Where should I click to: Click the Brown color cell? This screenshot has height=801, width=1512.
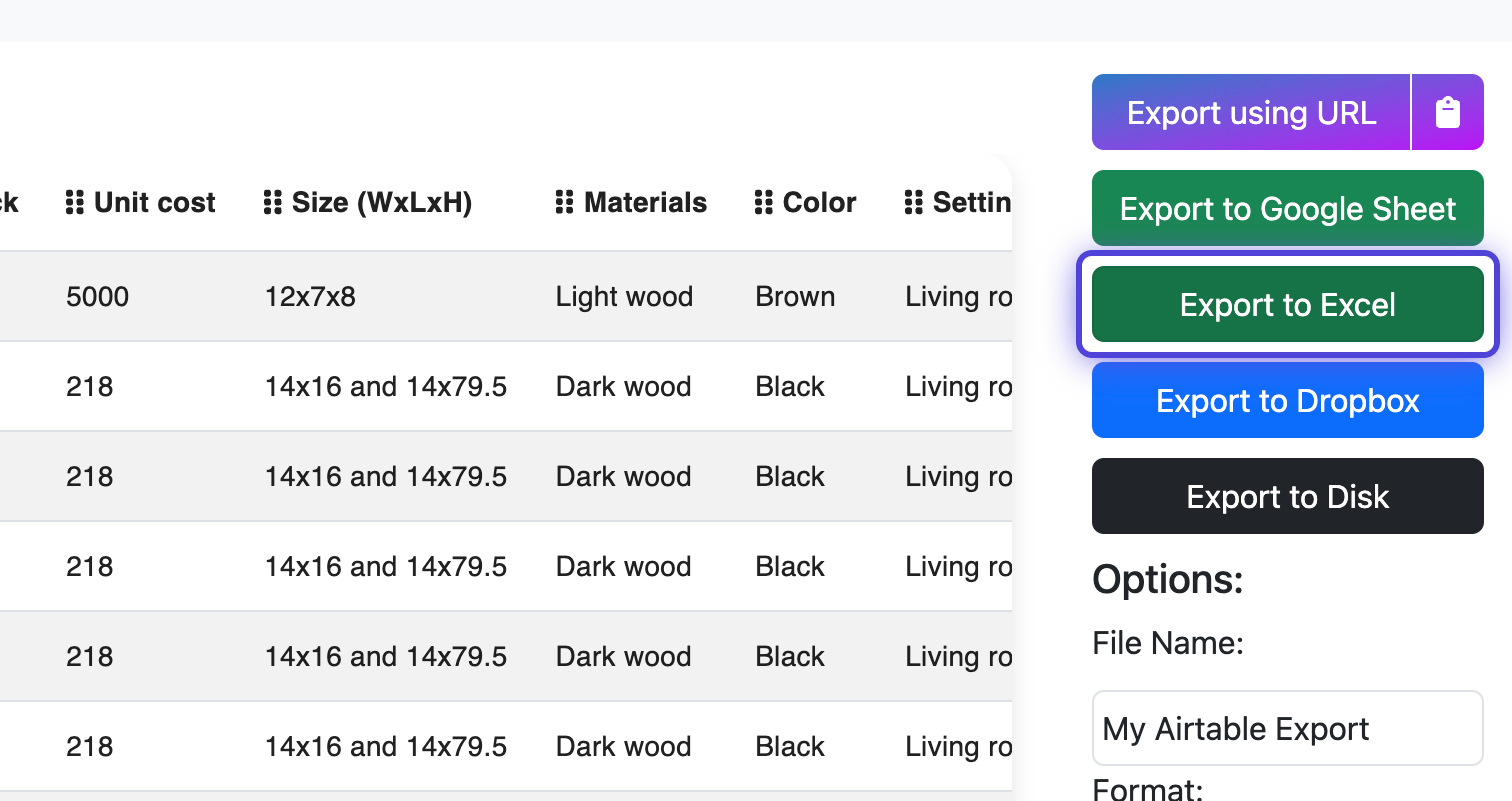[795, 296]
